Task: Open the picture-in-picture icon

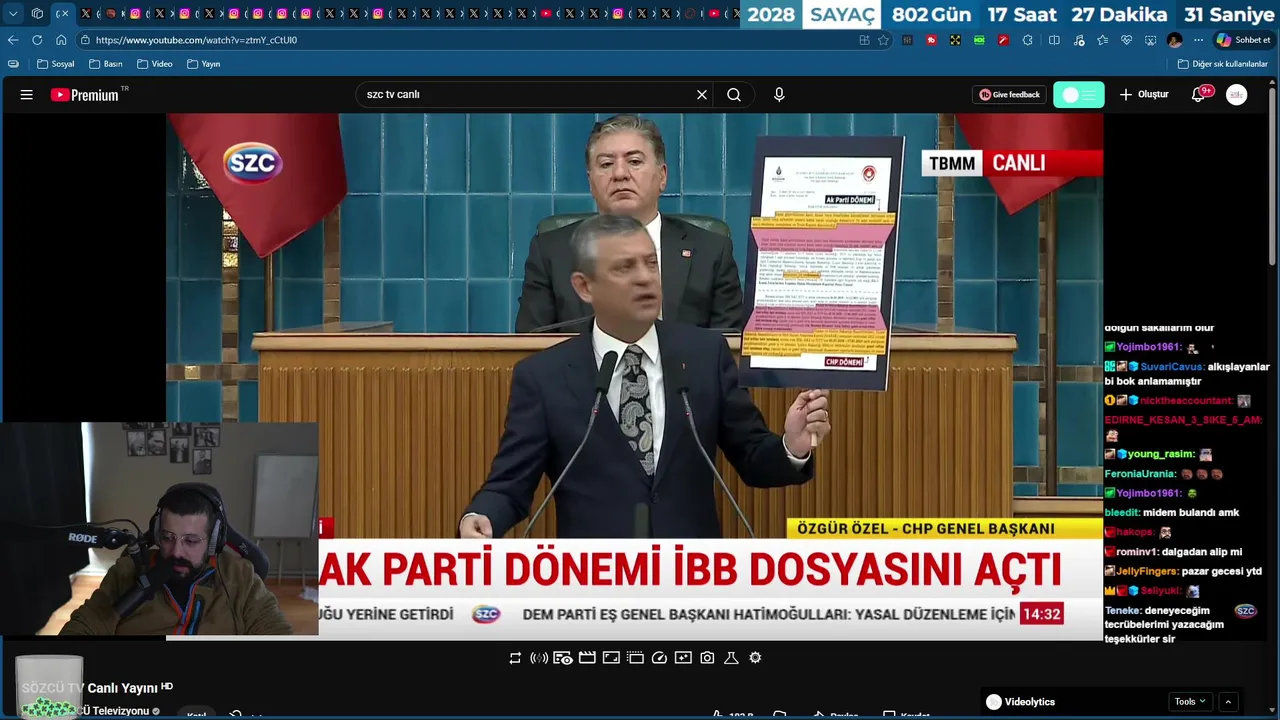Action: tap(611, 658)
